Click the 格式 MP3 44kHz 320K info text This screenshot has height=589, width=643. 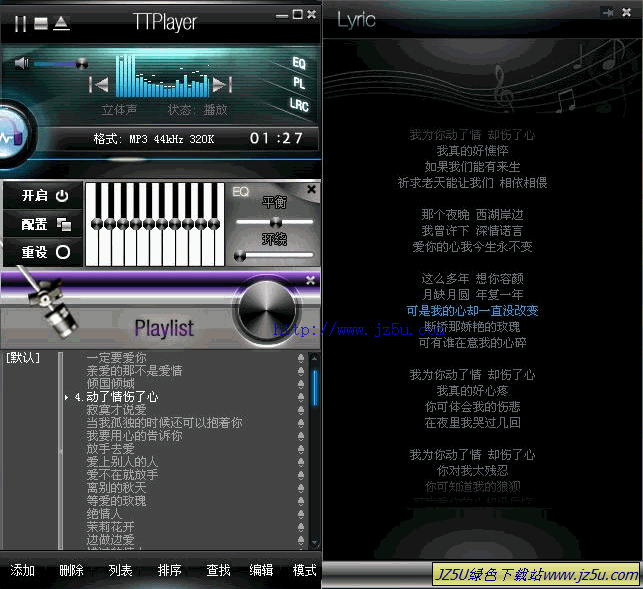pyautogui.click(x=154, y=139)
